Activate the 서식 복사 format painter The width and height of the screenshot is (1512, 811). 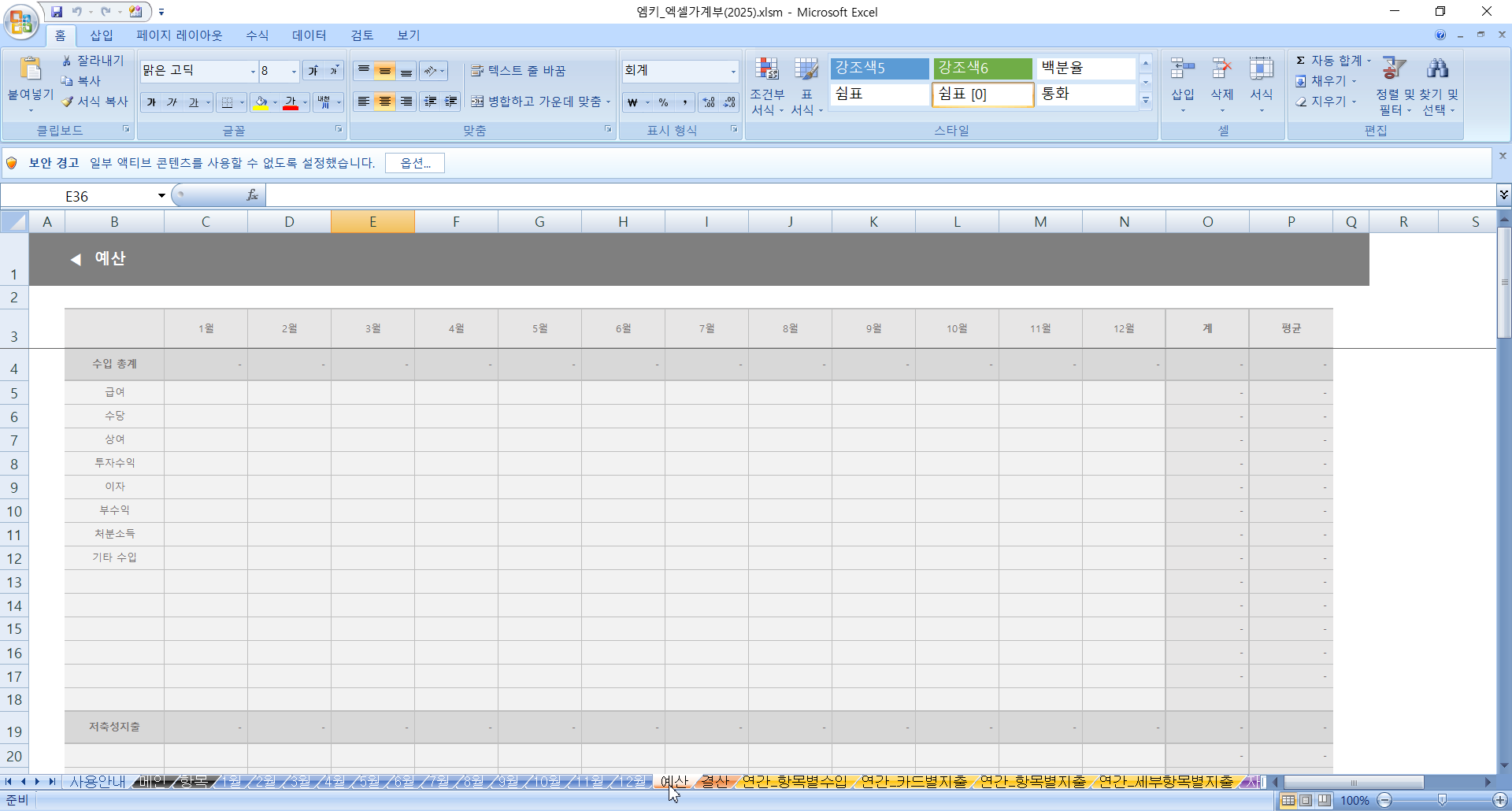(94, 102)
